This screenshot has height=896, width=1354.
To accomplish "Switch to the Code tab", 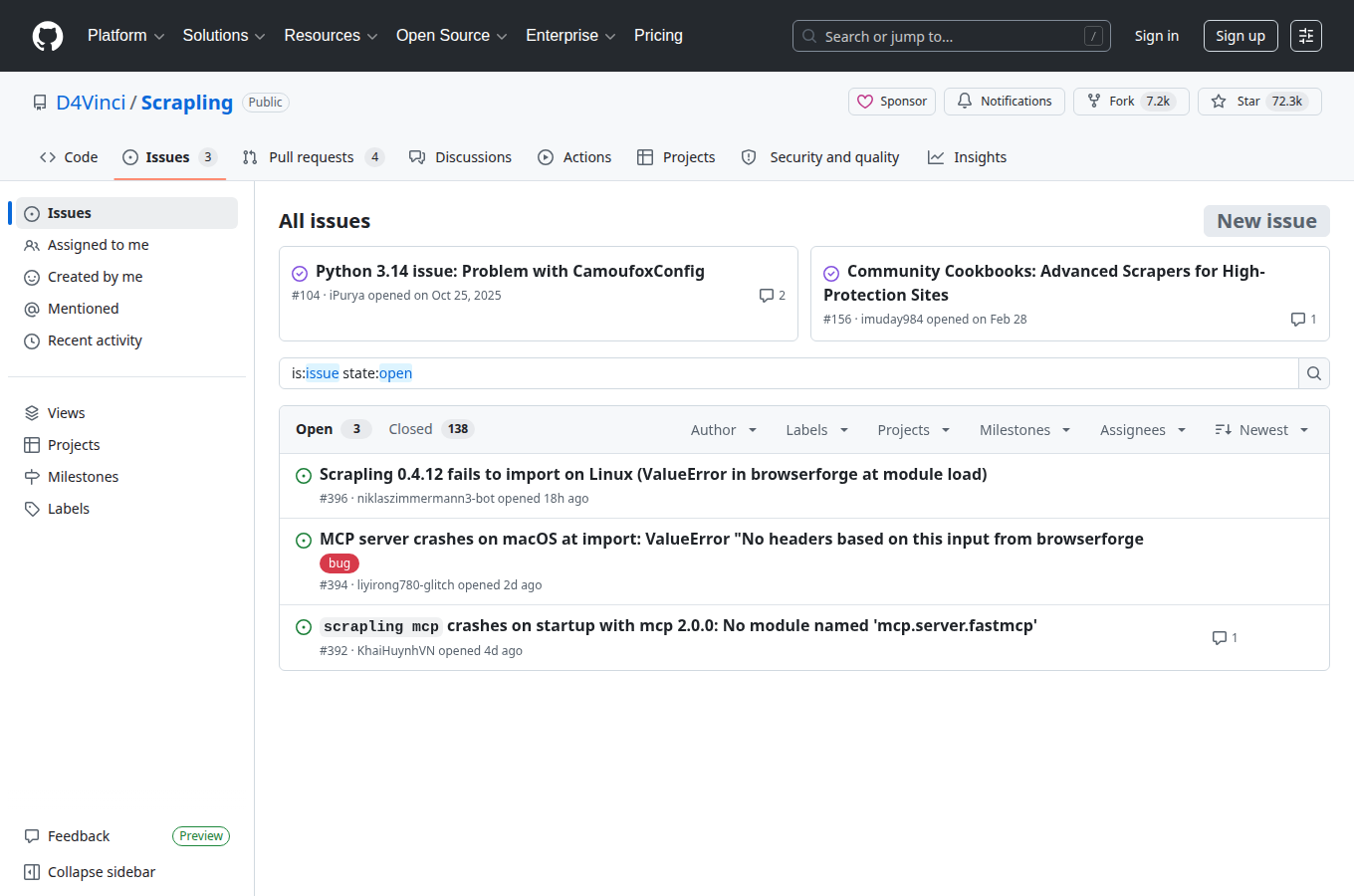I will click(69, 157).
